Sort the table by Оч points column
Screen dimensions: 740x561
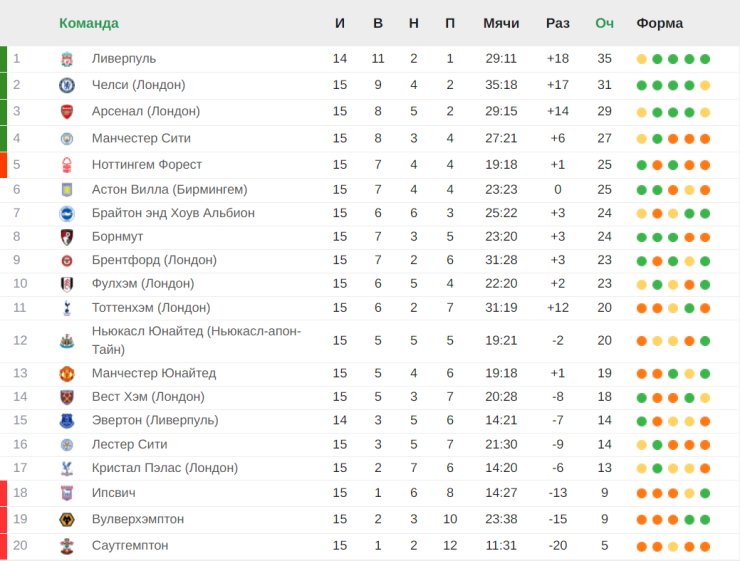click(605, 23)
